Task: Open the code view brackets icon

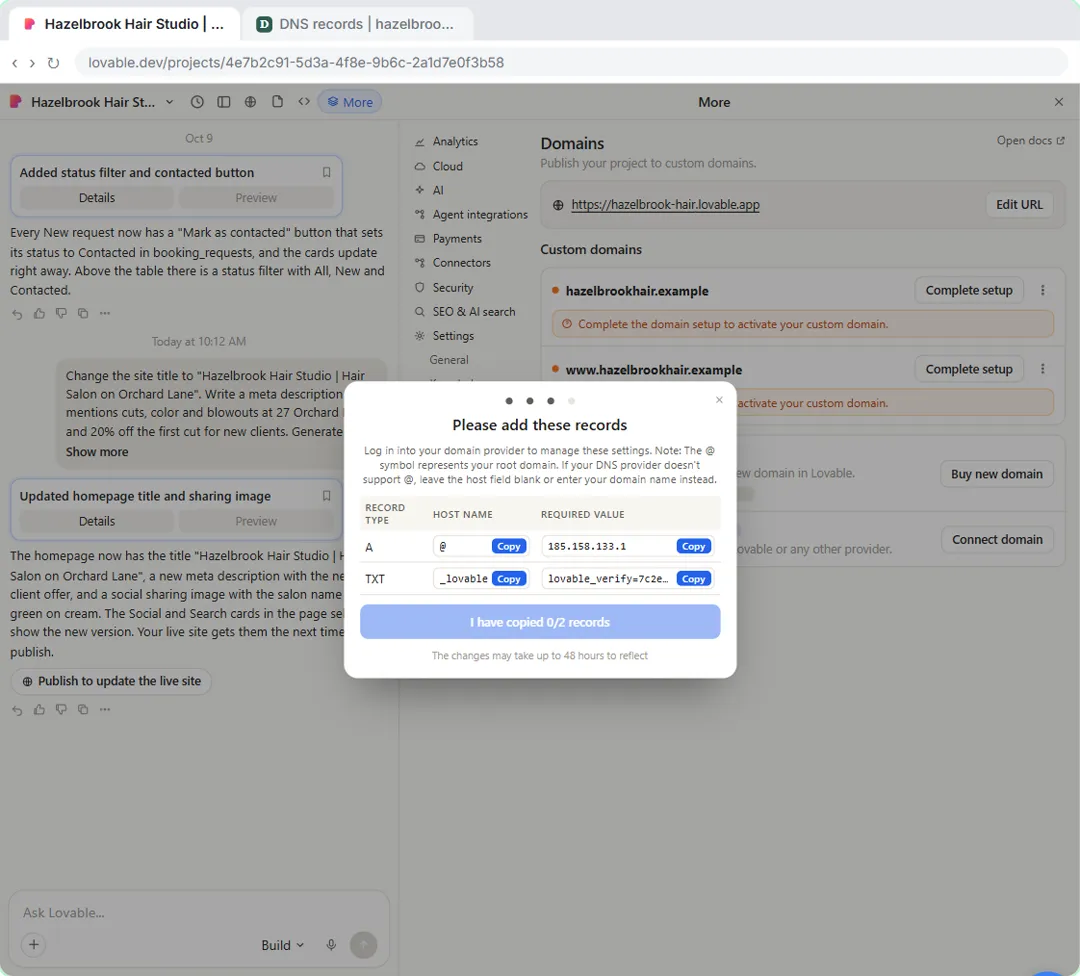Action: point(304,102)
